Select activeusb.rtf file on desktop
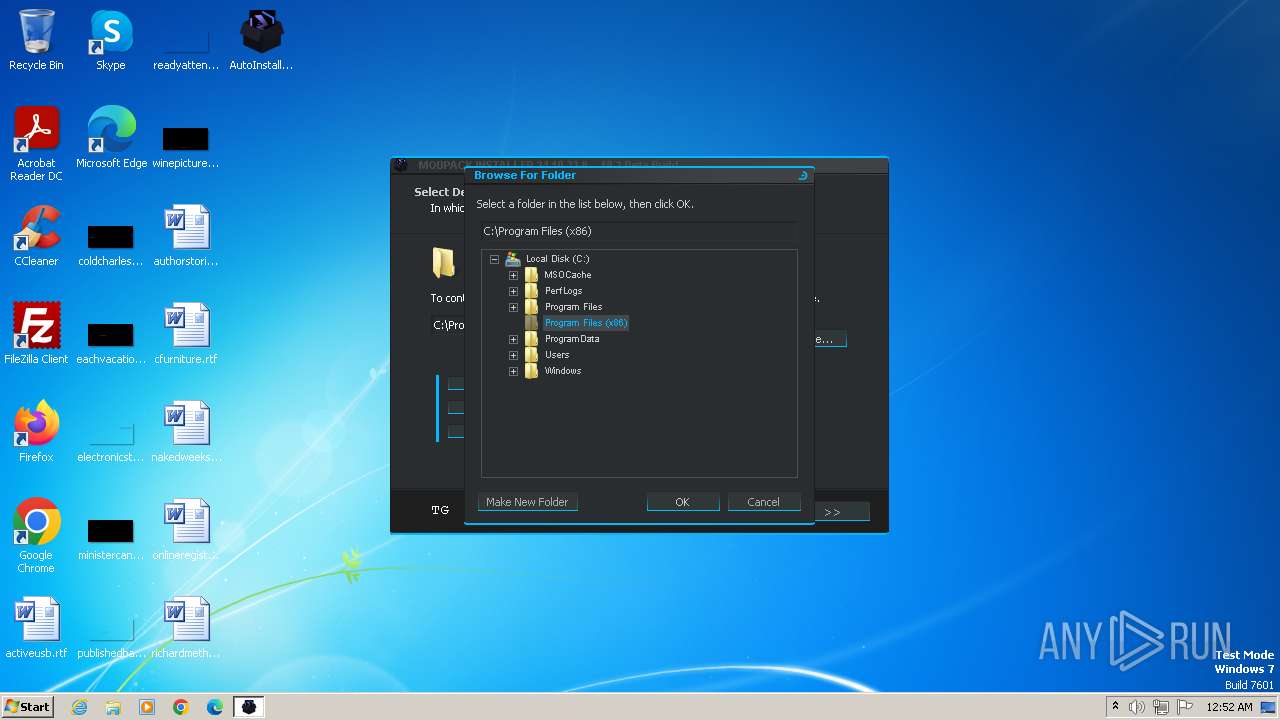Viewport: 1280px width, 720px height. coord(36,627)
